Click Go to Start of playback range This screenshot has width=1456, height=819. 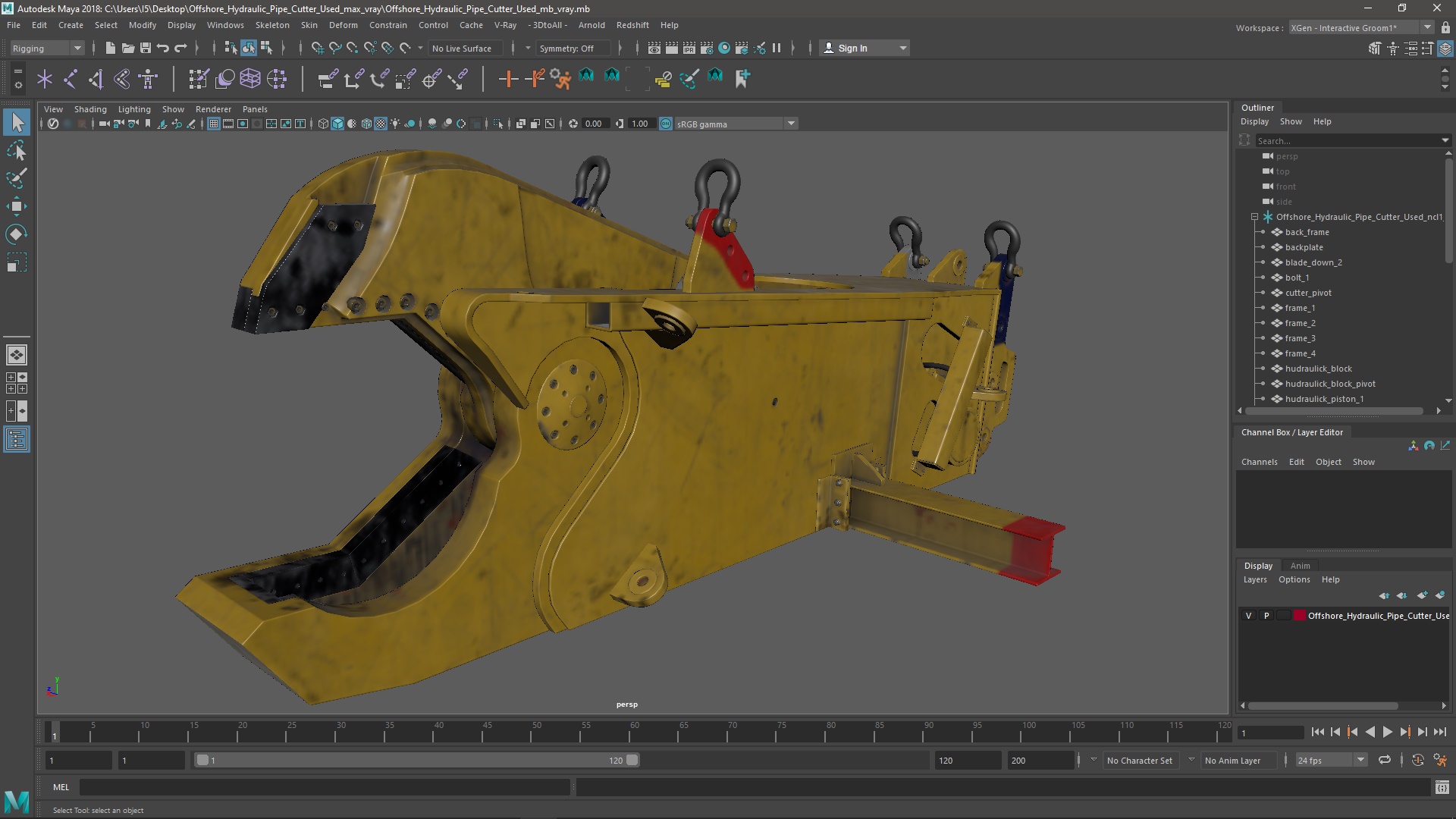point(1317,732)
